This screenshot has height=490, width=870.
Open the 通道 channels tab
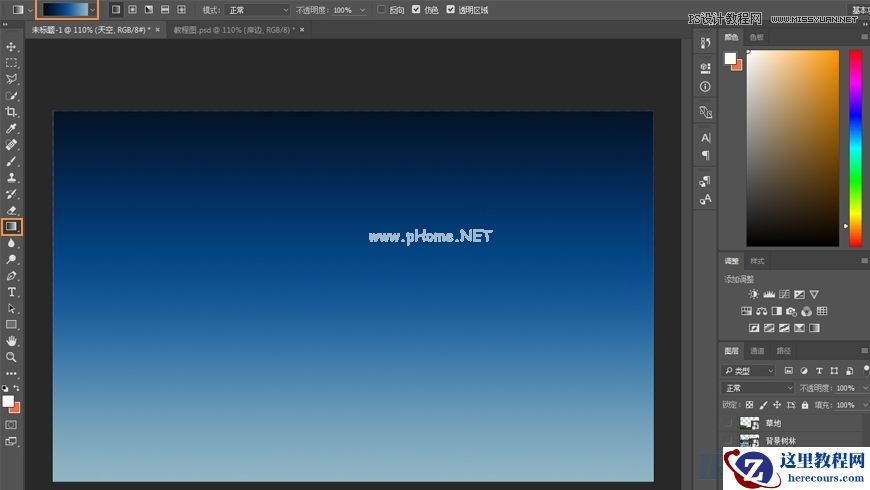coord(757,351)
